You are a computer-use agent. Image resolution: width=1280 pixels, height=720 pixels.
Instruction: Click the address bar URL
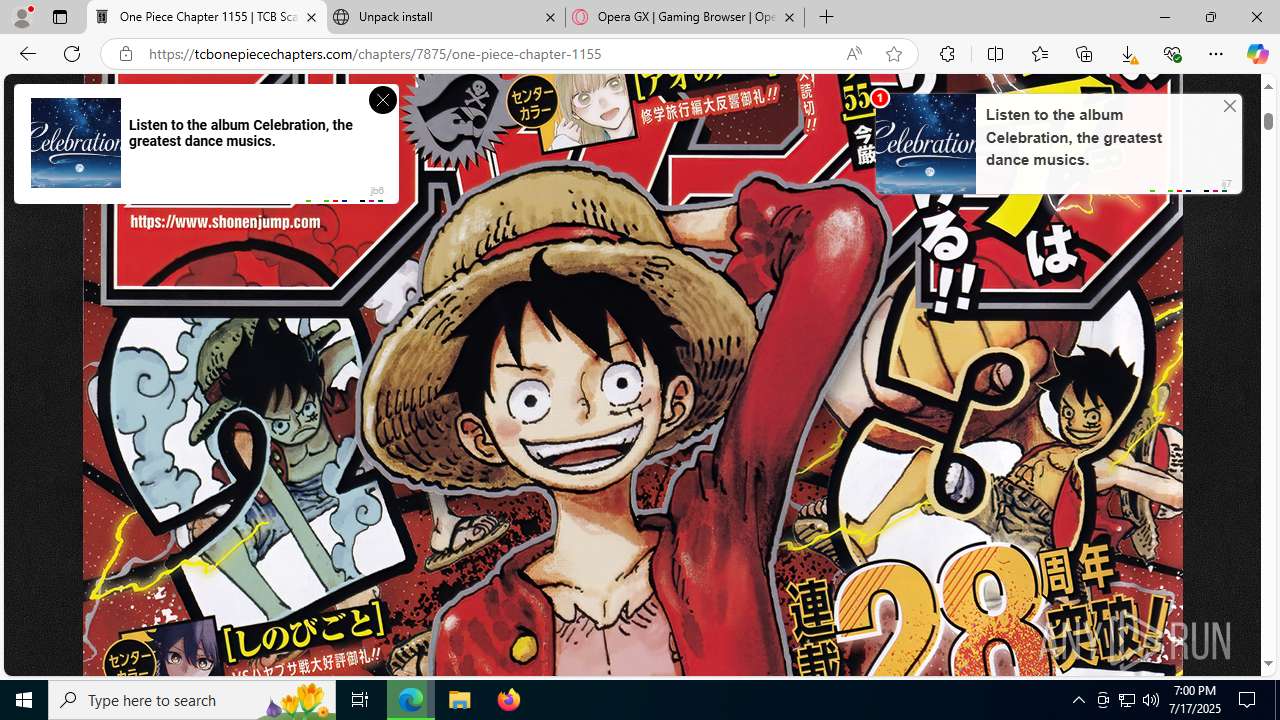point(375,54)
